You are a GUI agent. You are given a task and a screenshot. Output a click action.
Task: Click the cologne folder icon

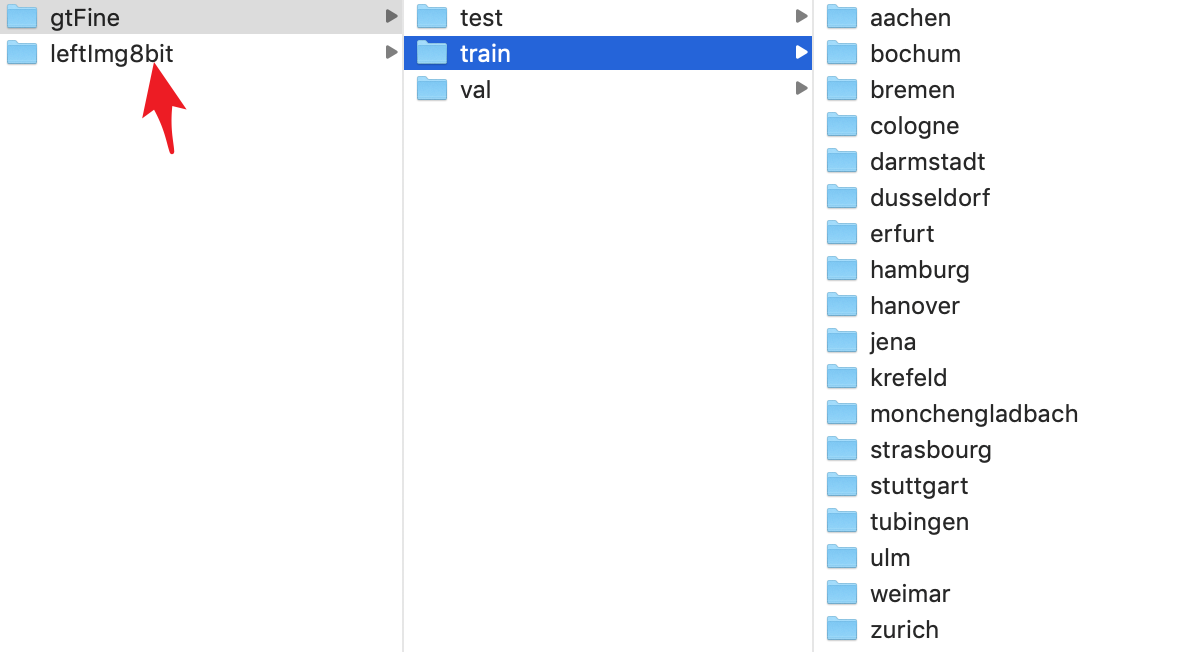pyautogui.click(x=842, y=124)
